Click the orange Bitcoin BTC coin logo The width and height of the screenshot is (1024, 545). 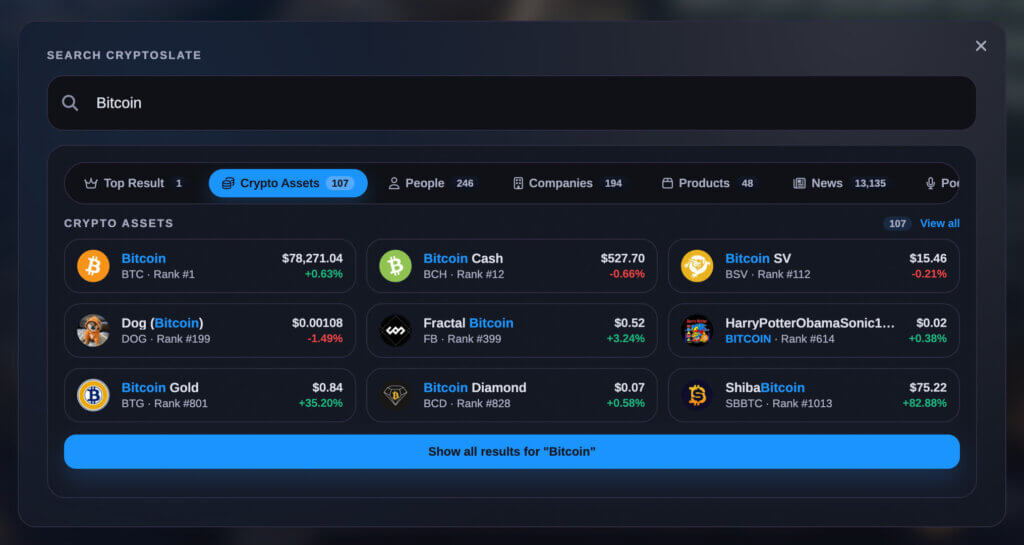93,266
